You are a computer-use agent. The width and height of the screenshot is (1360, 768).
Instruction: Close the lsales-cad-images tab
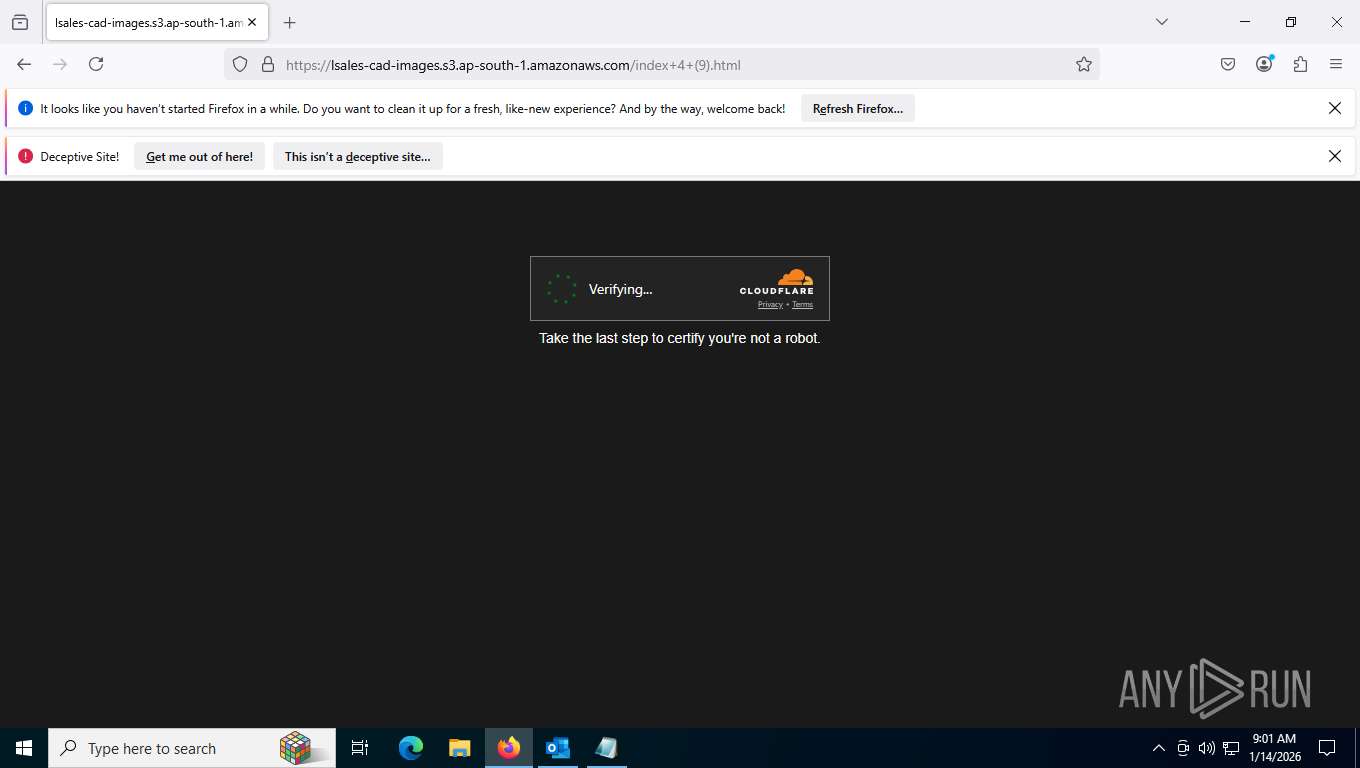[252, 22]
